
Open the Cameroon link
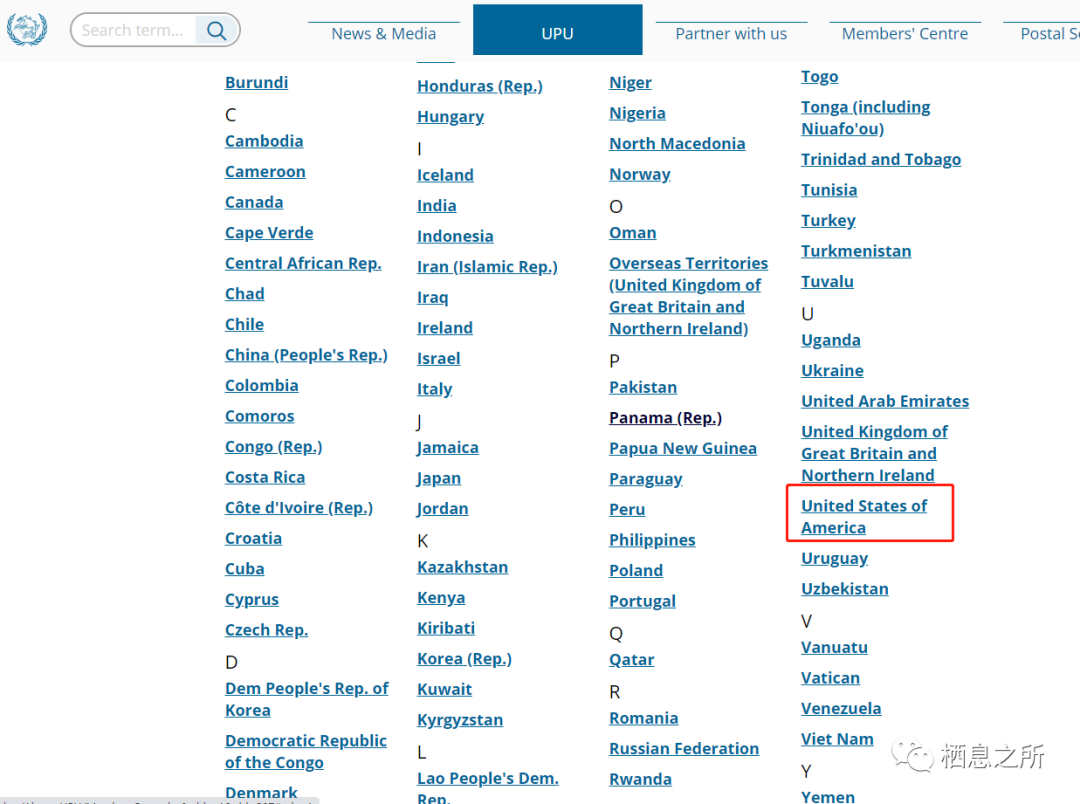point(265,172)
